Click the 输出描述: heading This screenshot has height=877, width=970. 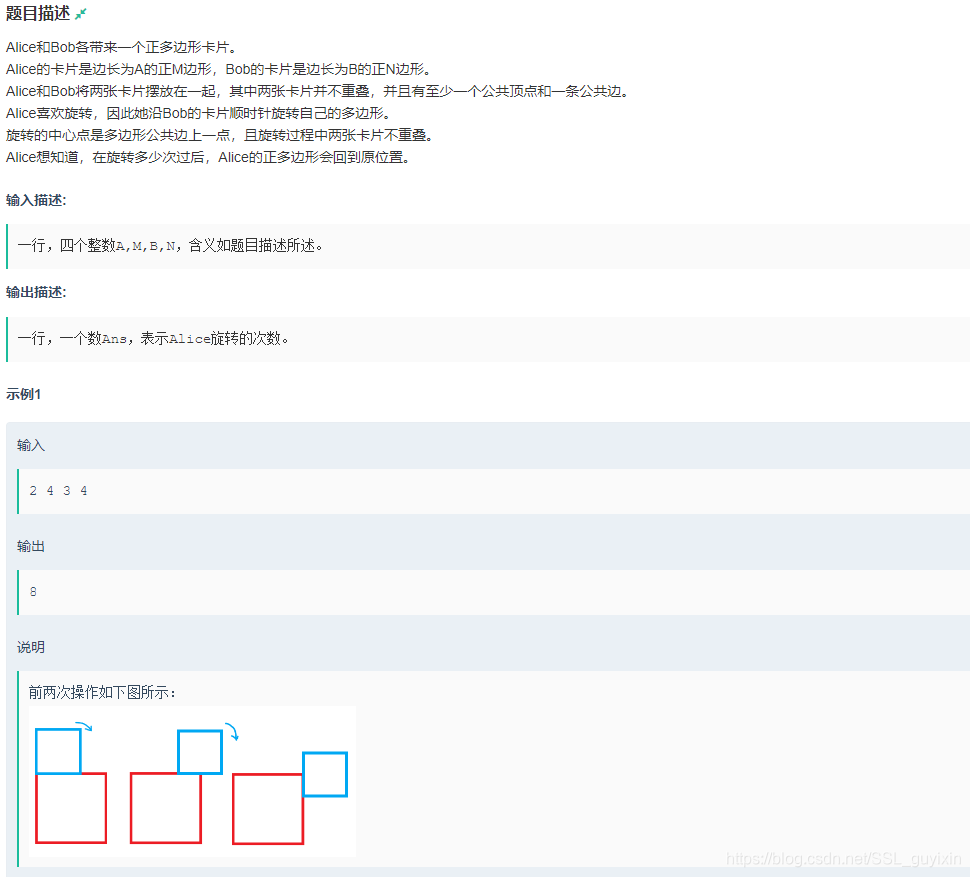pyautogui.click(x=36, y=293)
